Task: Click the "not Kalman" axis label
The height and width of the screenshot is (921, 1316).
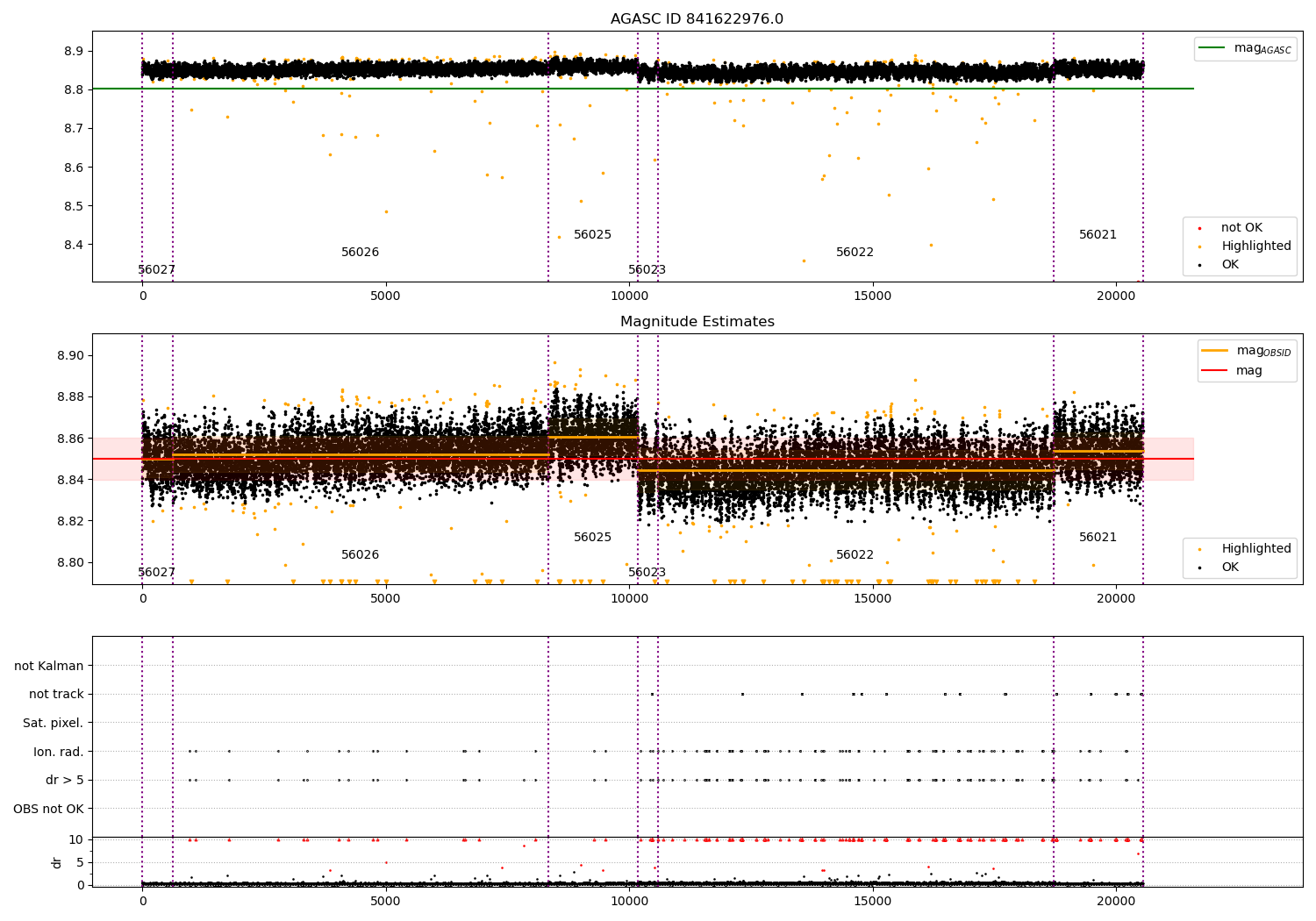Action: click(49, 666)
